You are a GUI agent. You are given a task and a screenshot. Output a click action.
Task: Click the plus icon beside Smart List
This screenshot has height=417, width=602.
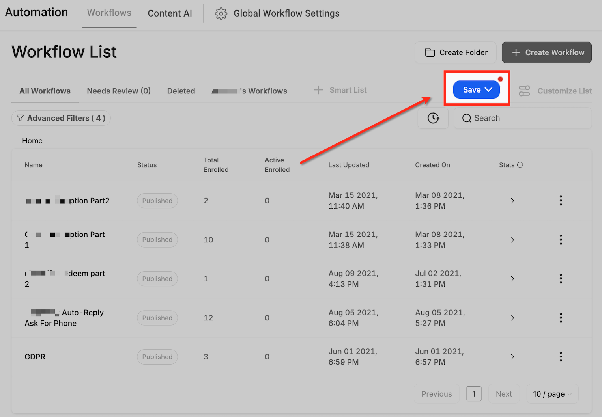click(x=318, y=90)
